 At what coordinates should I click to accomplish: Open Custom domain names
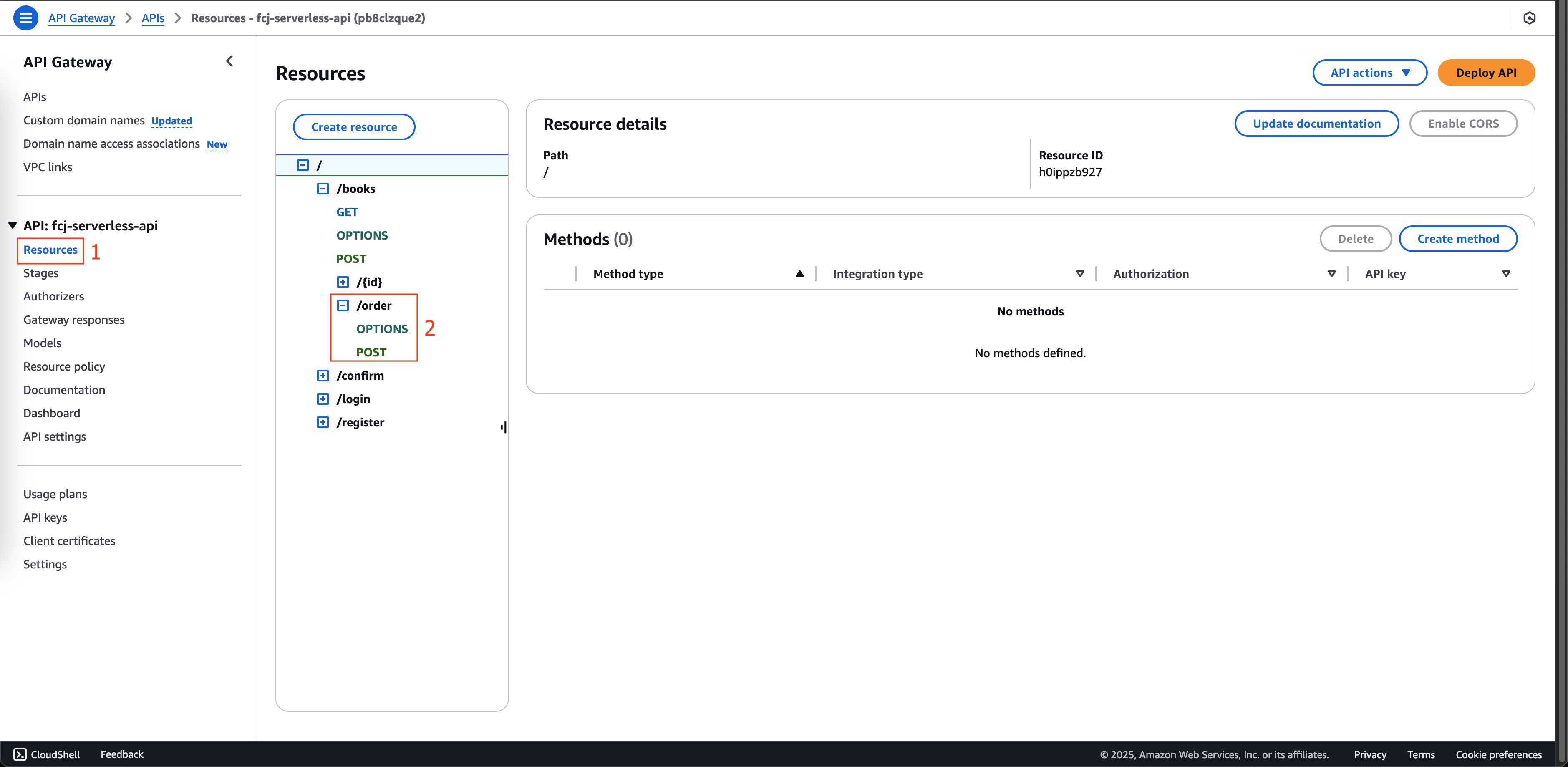pos(84,120)
